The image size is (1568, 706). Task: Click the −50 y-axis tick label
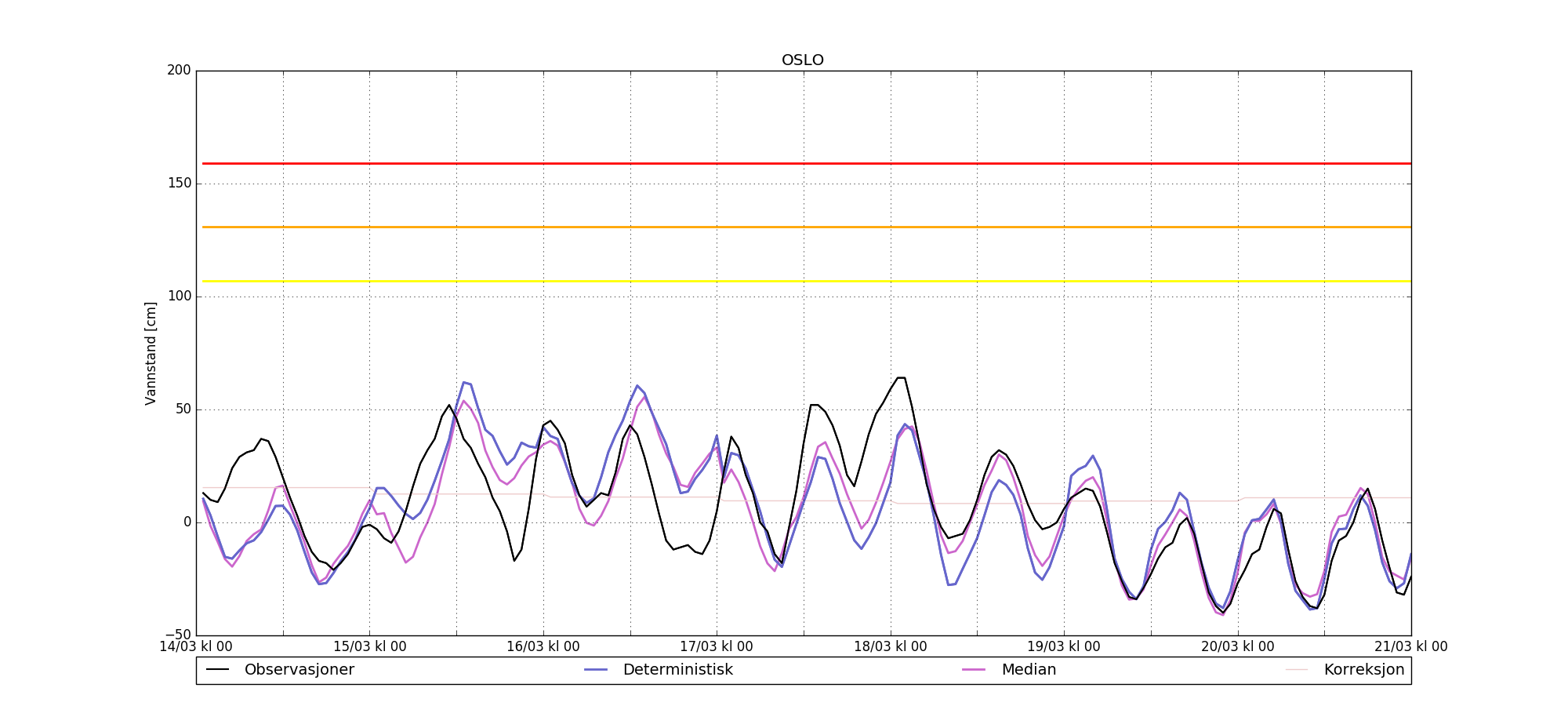click(x=177, y=635)
